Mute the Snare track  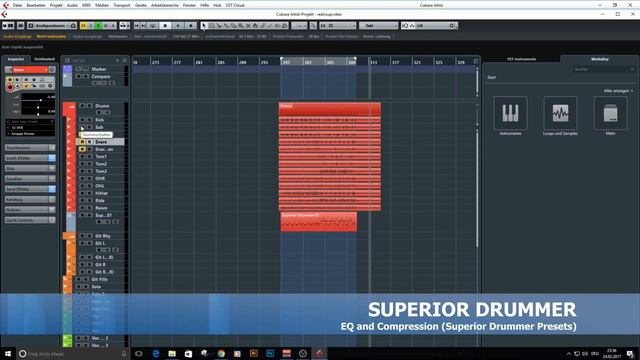(82, 142)
